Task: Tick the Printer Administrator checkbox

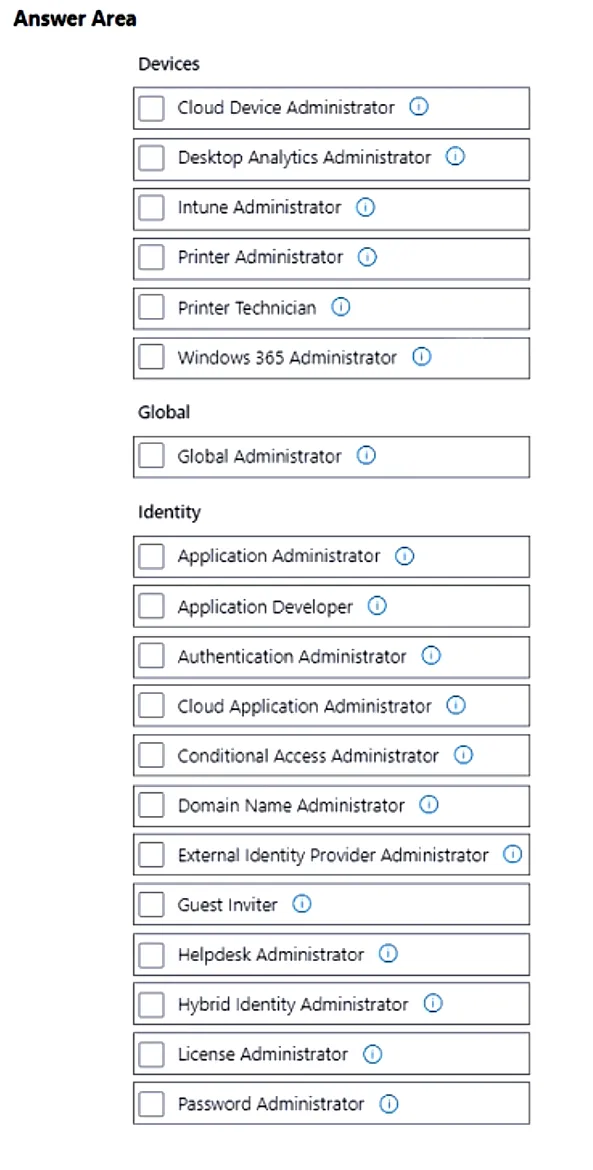Action: click(x=151, y=257)
